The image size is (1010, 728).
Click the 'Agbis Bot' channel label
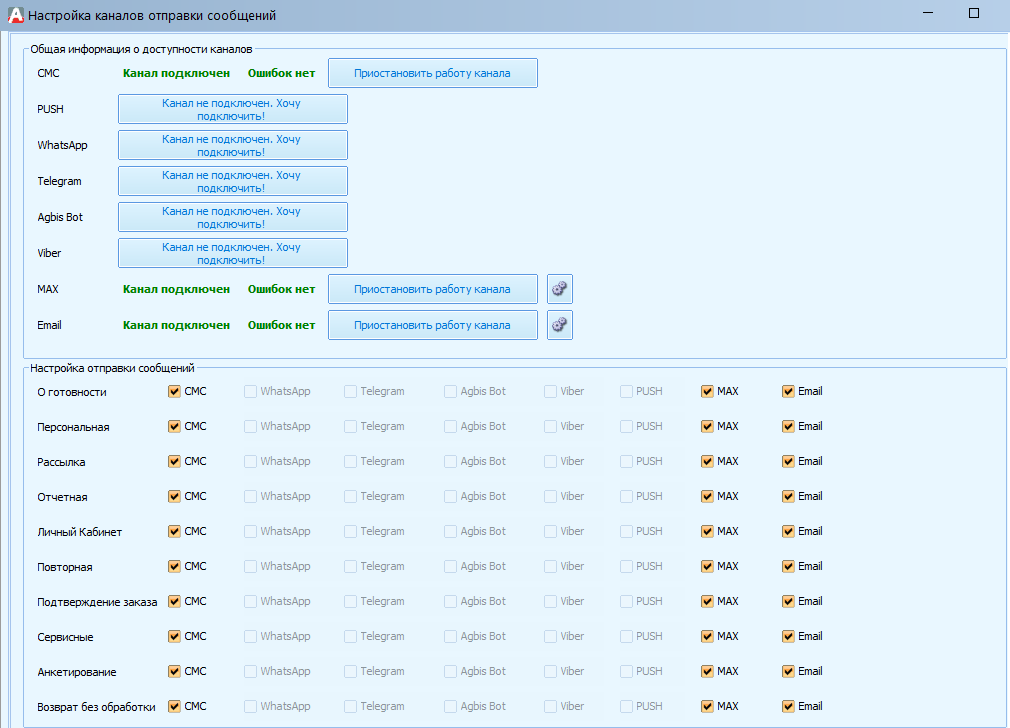(x=60, y=218)
